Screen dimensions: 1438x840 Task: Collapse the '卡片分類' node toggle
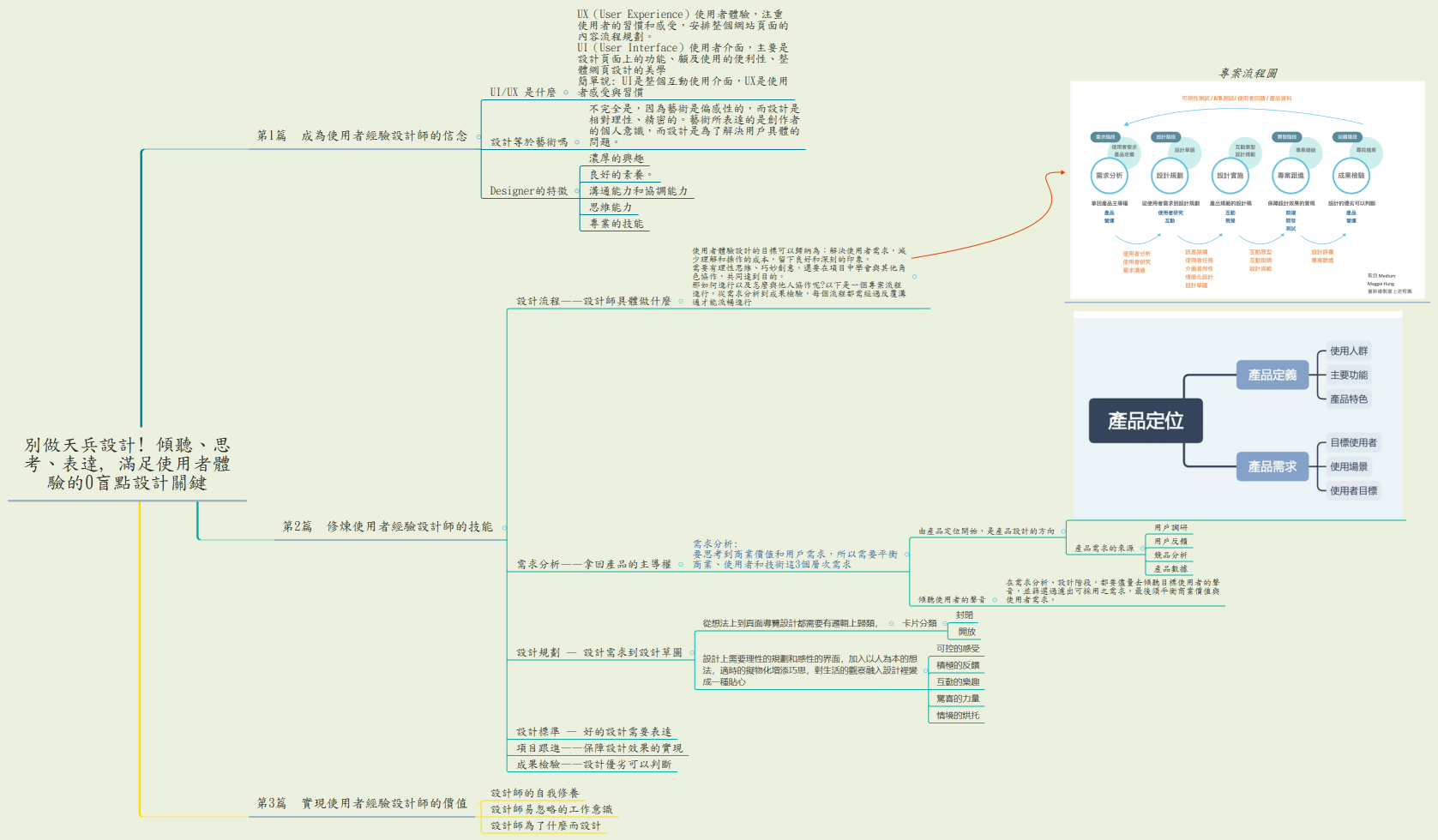pos(946,623)
